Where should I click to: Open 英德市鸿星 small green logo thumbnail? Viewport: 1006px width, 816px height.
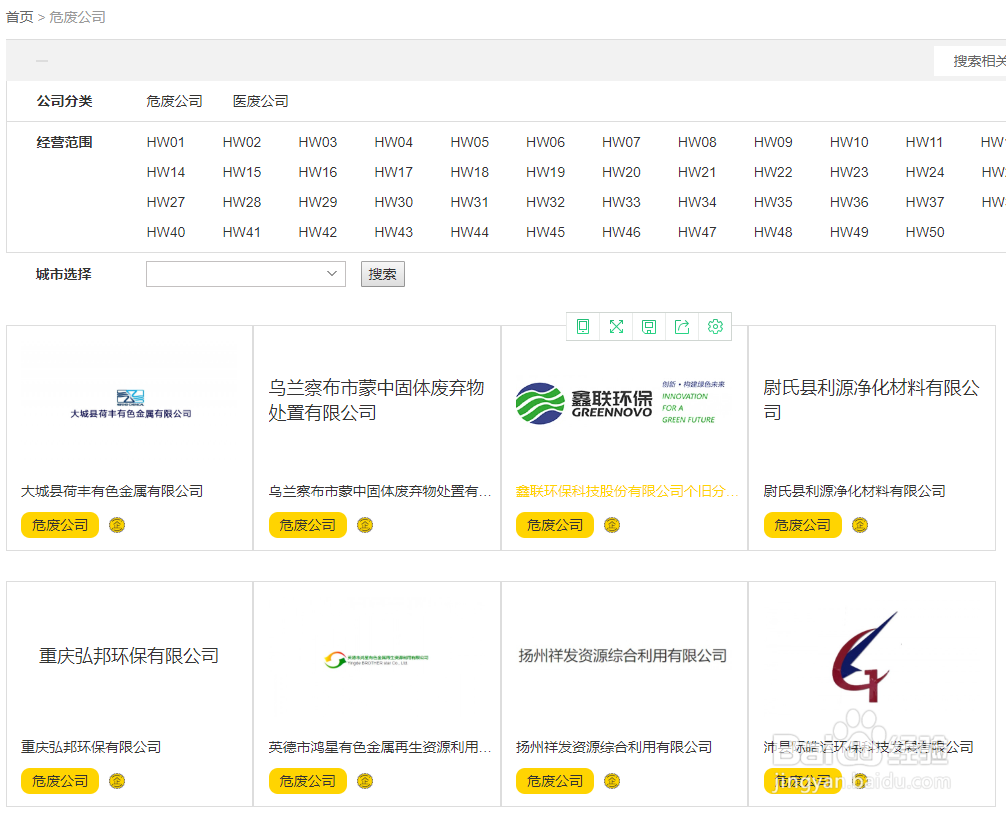[x=377, y=659]
